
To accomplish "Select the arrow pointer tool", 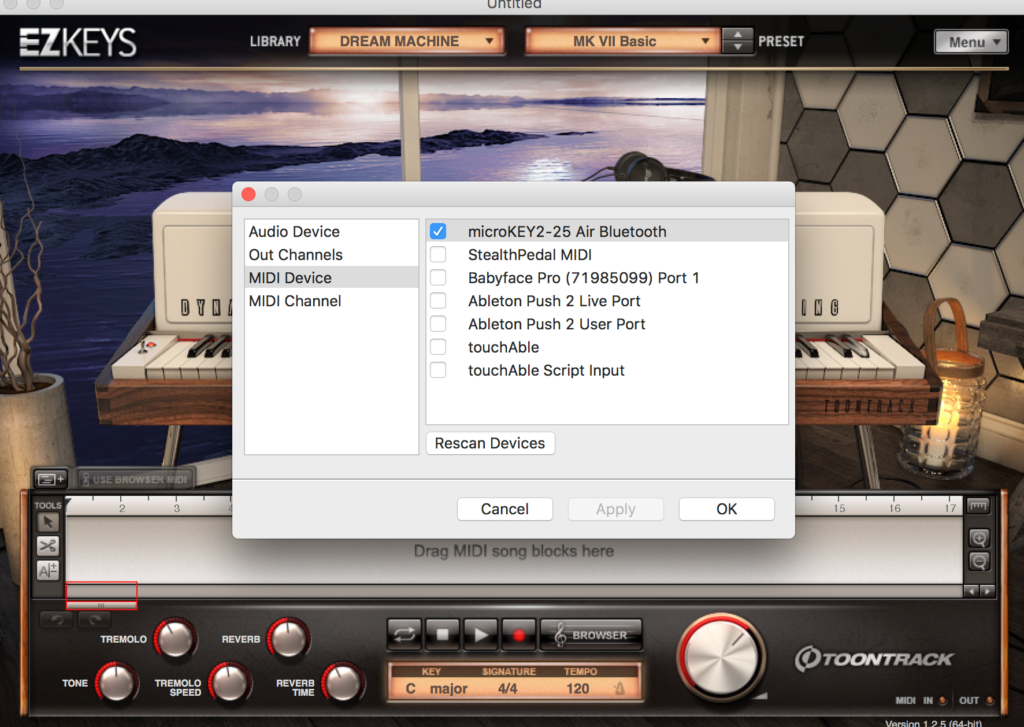I will click(48, 522).
